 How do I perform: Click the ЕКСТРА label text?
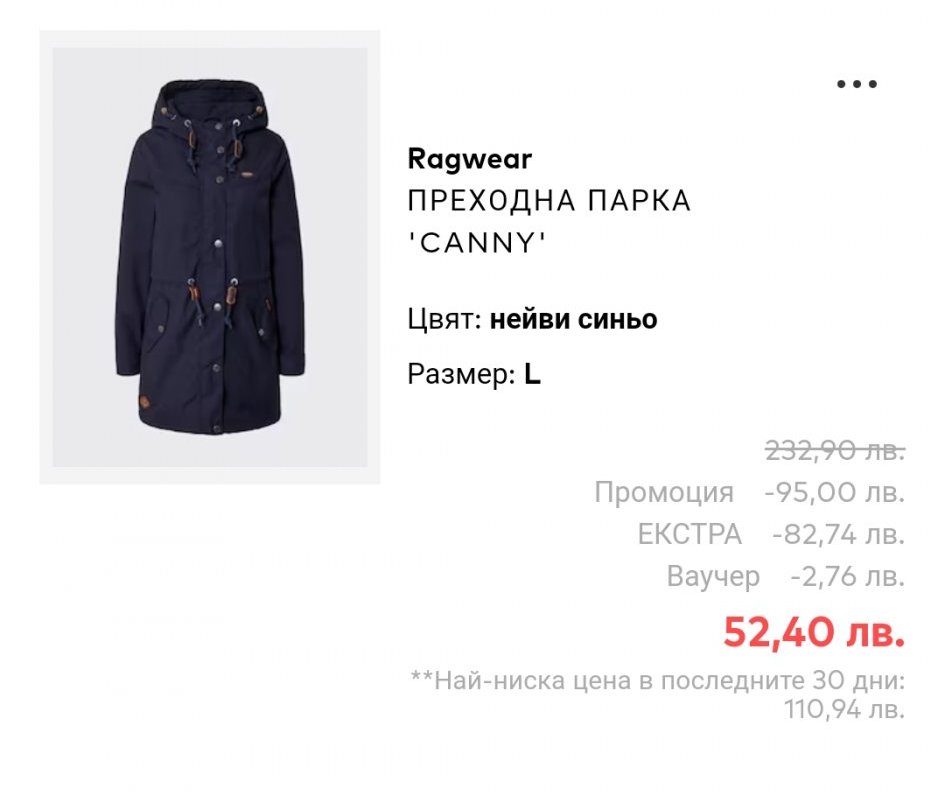point(689,535)
